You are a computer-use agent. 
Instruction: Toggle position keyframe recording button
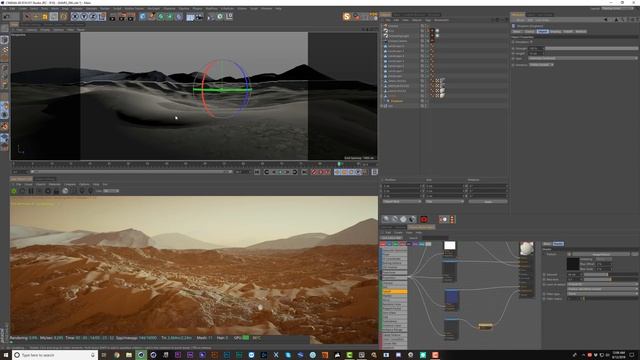[338, 172]
